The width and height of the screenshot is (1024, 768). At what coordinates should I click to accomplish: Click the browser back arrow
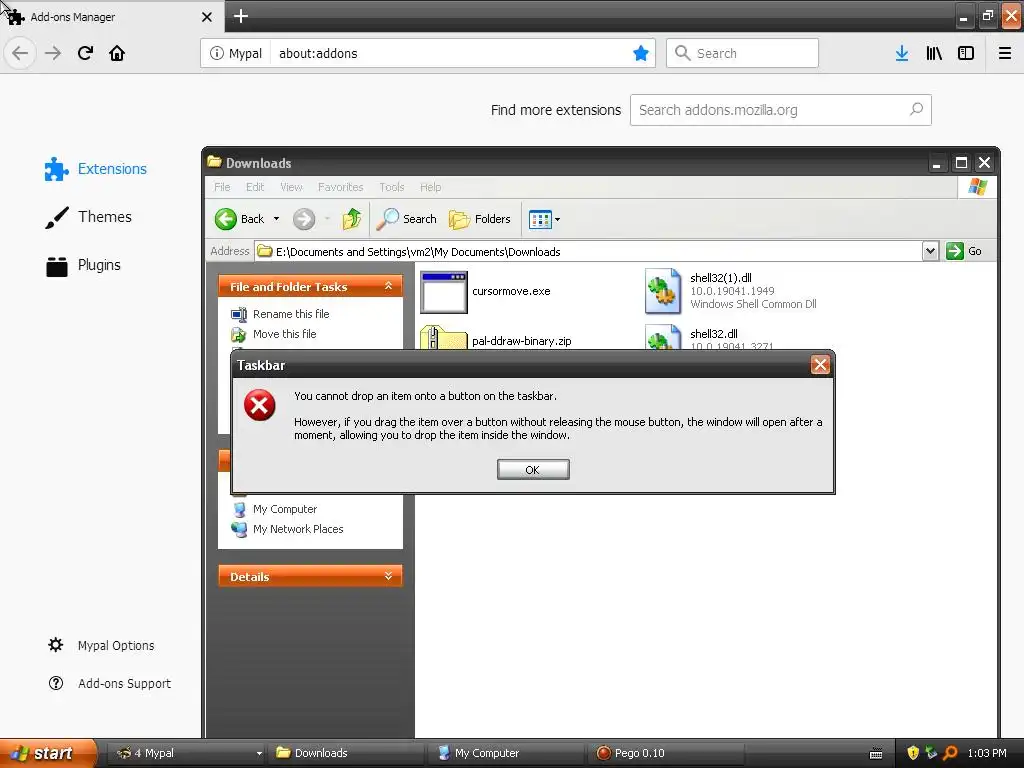click(20, 53)
